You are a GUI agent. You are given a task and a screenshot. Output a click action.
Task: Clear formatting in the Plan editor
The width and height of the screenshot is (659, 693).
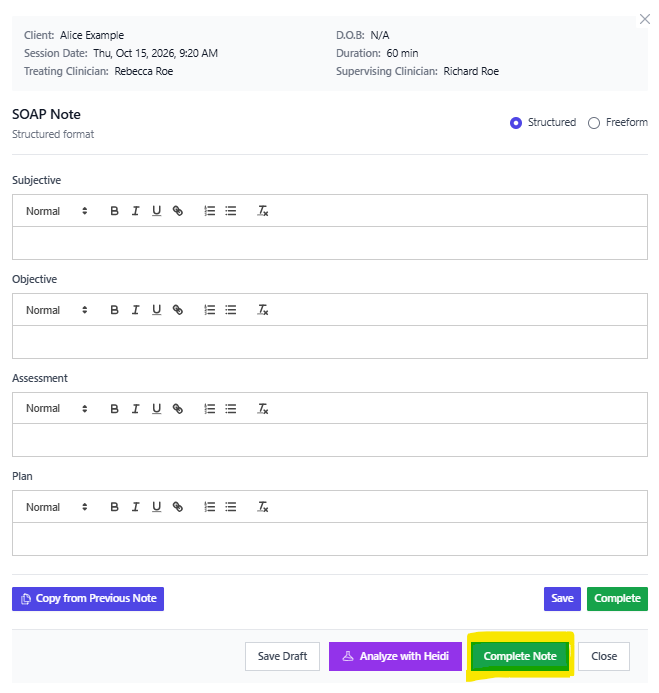tap(263, 507)
